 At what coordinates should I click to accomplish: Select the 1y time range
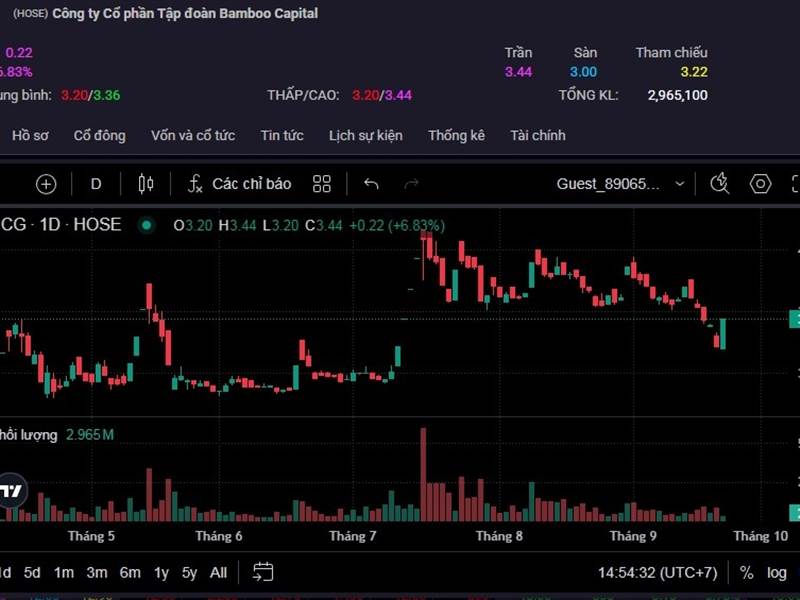(x=161, y=572)
